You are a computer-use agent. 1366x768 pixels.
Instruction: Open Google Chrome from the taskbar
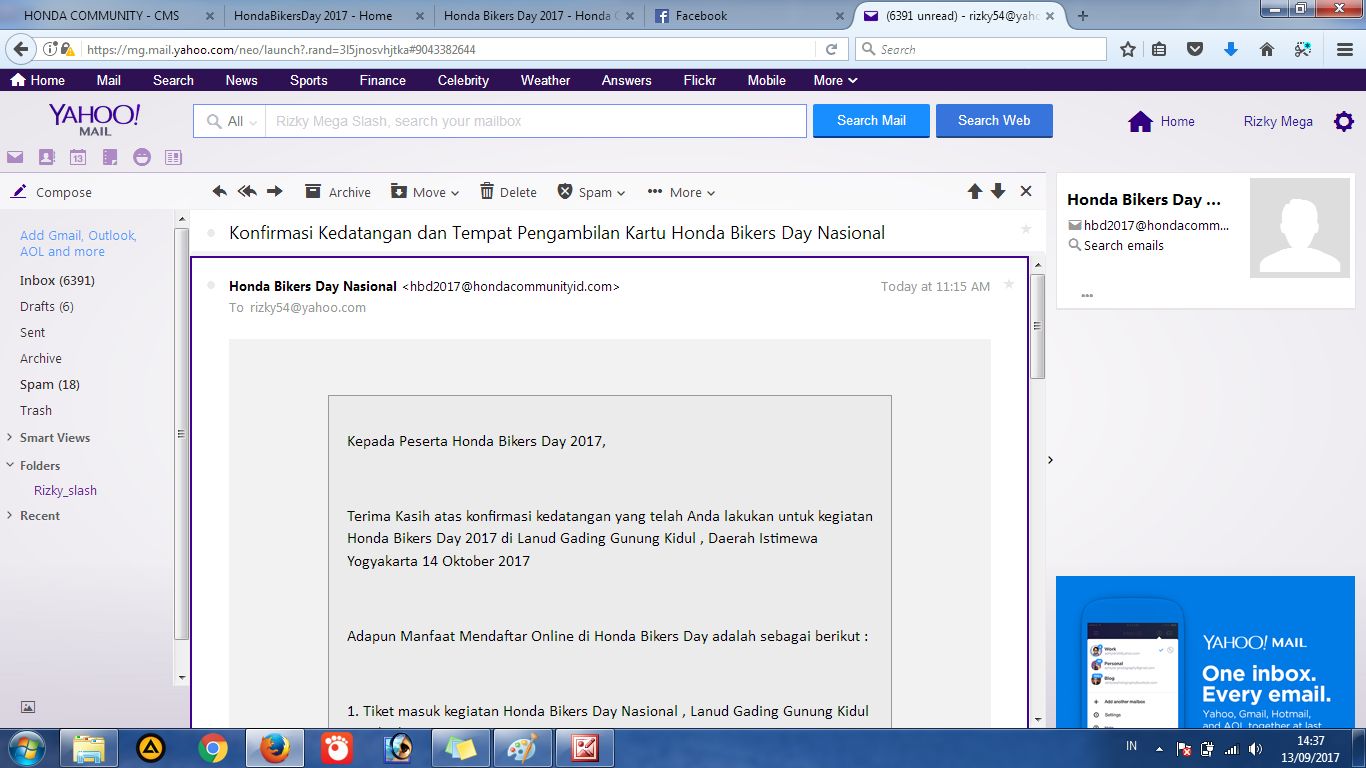tap(212, 748)
